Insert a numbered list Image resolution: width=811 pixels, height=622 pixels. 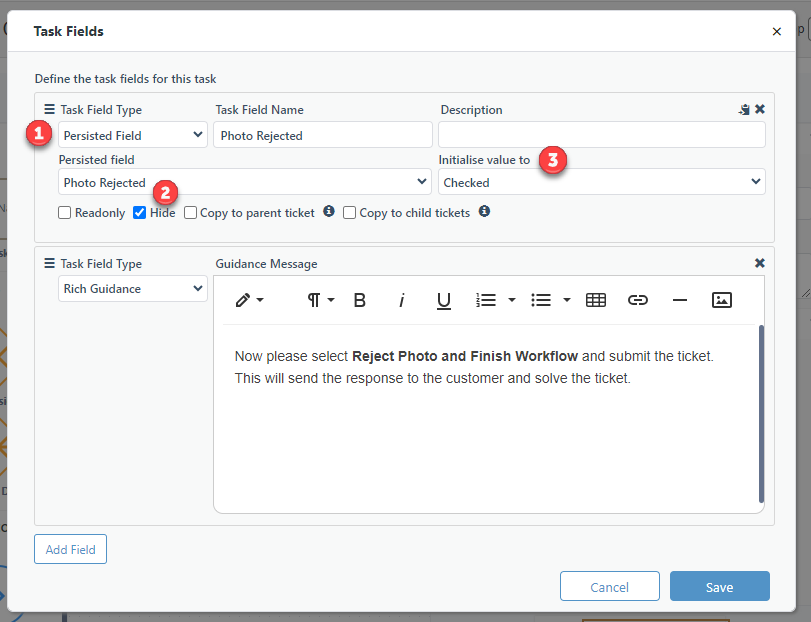click(x=486, y=300)
